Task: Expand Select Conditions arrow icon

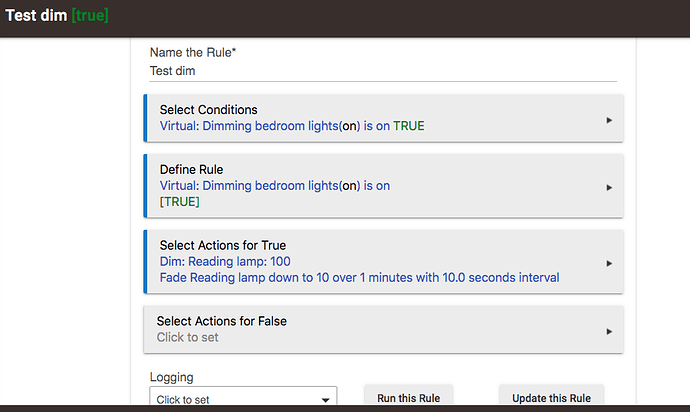Action: click(x=609, y=120)
